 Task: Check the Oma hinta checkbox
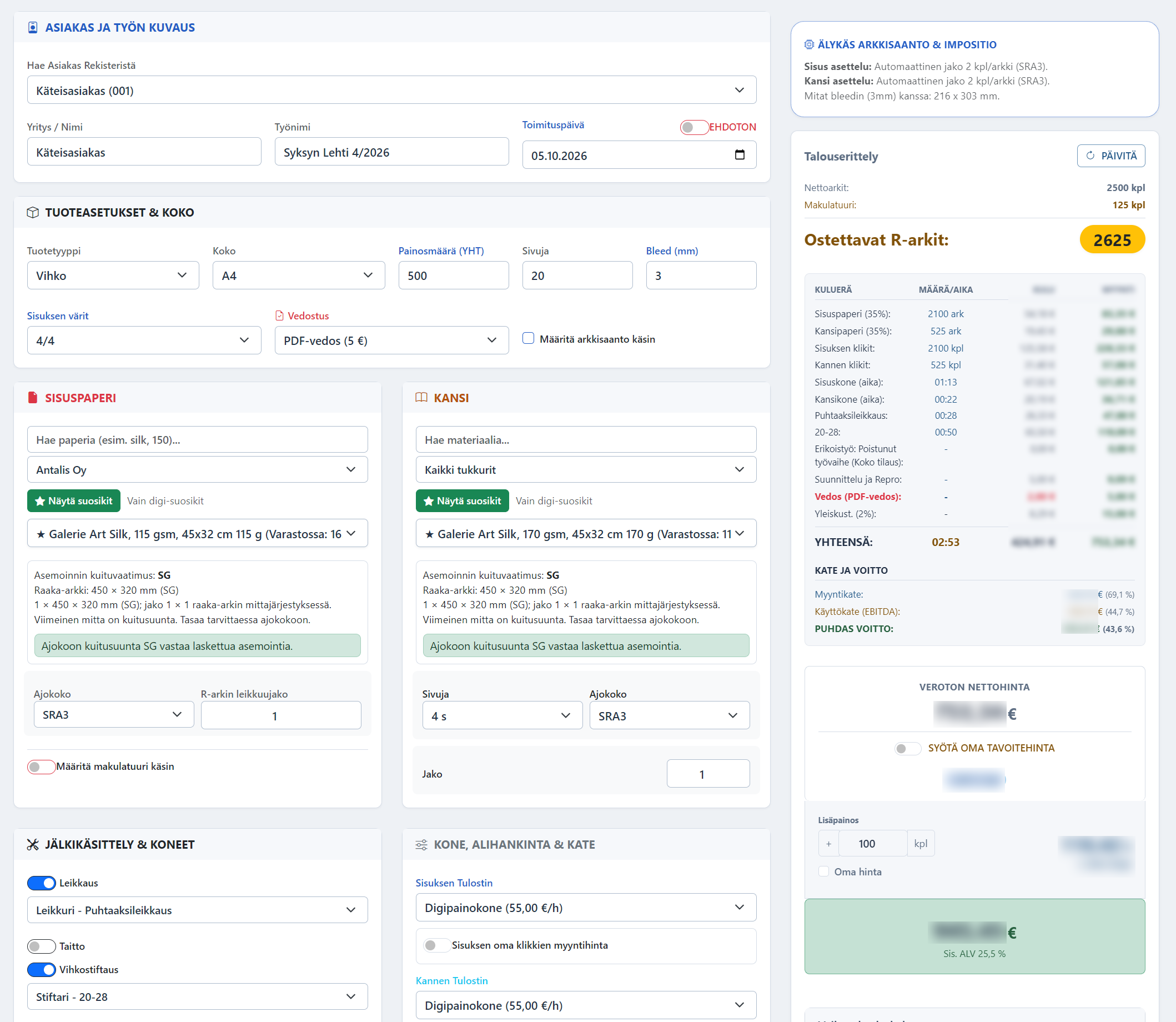pyautogui.click(x=824, y=871)
